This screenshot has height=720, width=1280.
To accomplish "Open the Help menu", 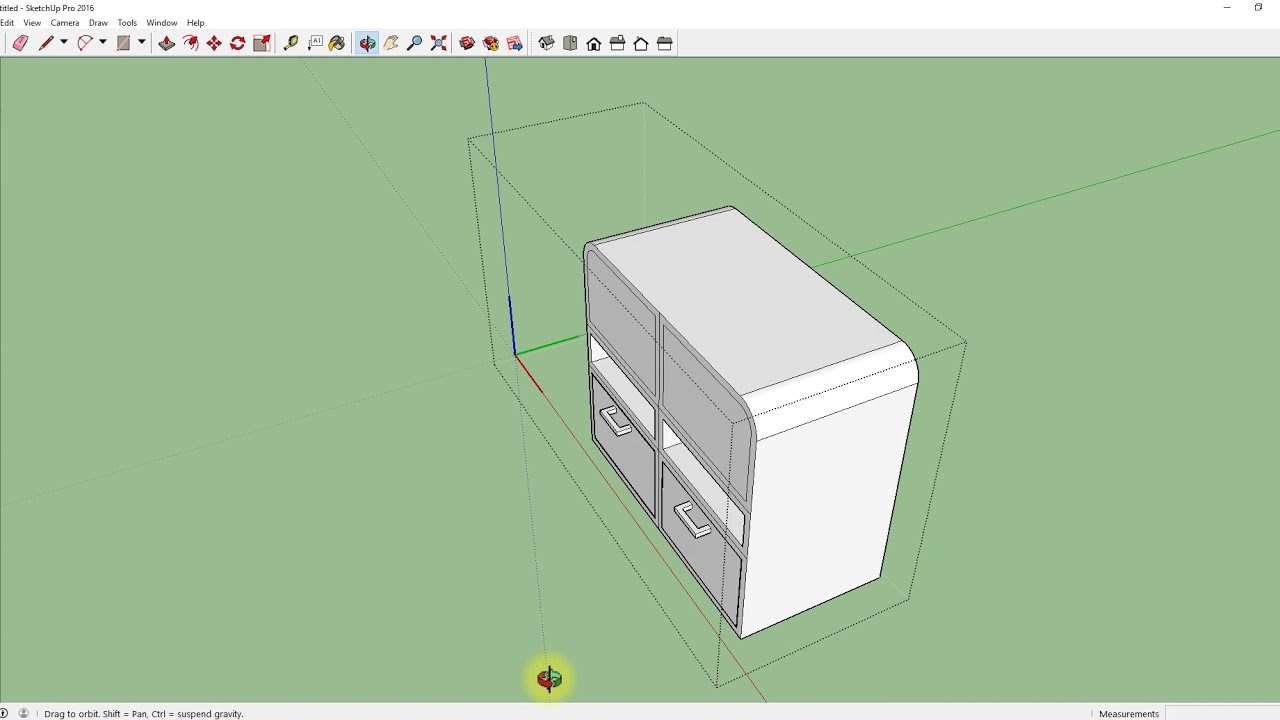I will pos(196,22).
